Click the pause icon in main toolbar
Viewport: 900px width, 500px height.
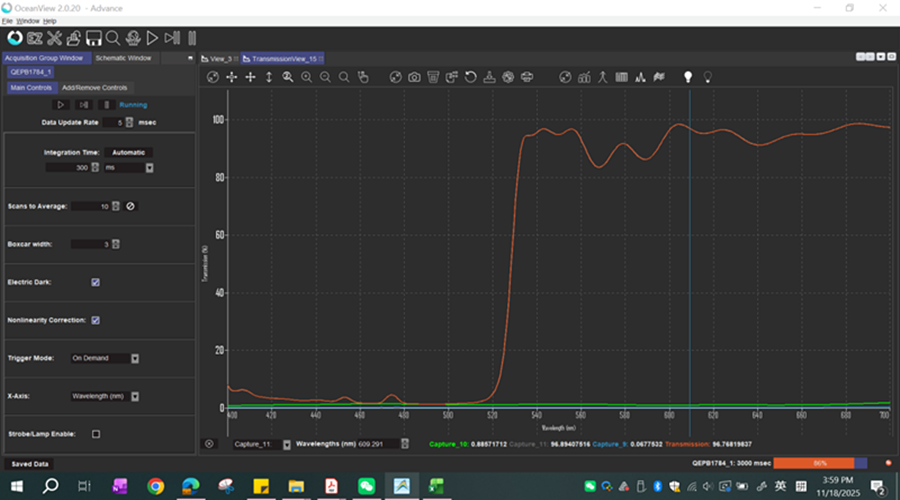(191, 38)
